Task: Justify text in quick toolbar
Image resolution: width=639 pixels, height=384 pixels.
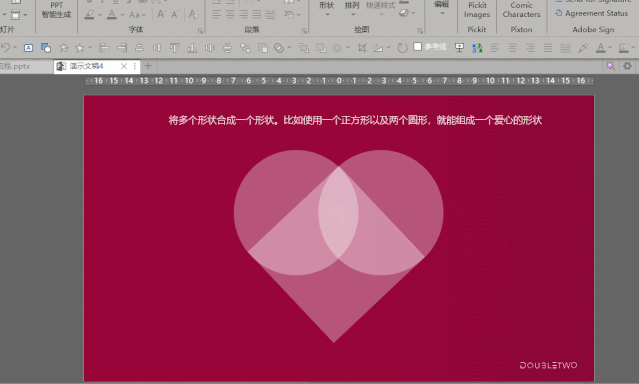Action: tap(548, 48)
